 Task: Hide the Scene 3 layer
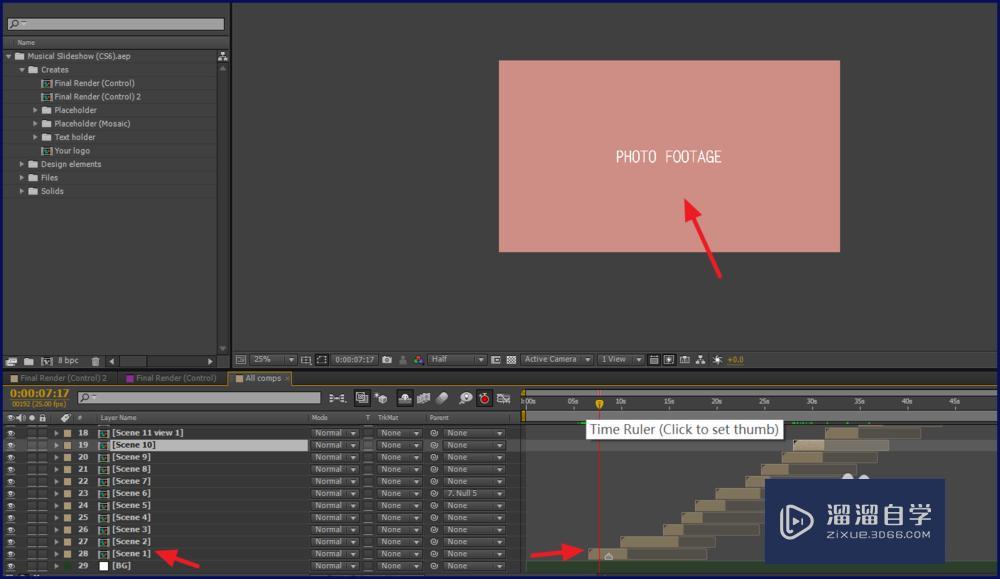click(11, 530)
